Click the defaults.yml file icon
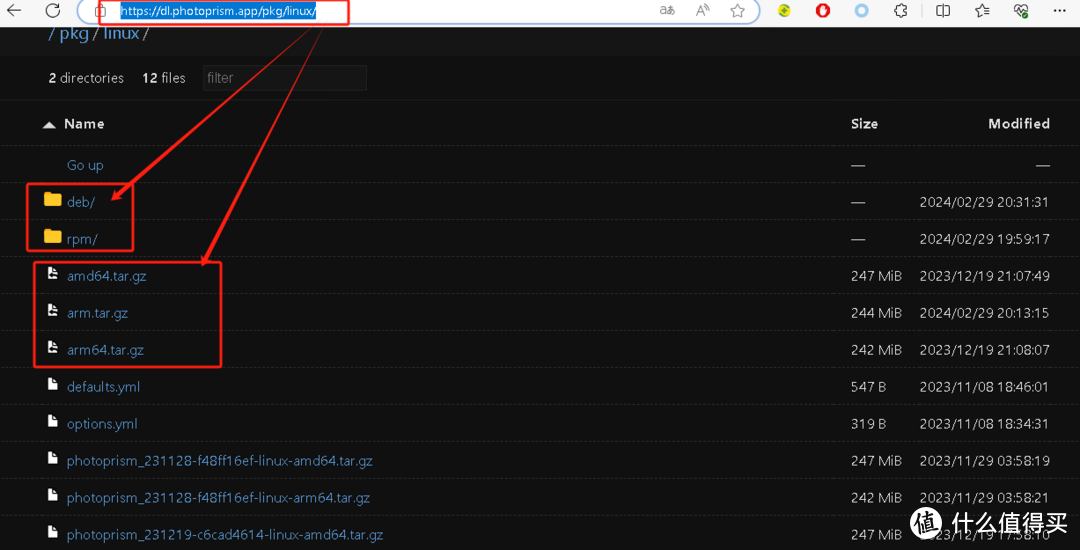This screenshot has height=550, width=1080. click(52, 385)
